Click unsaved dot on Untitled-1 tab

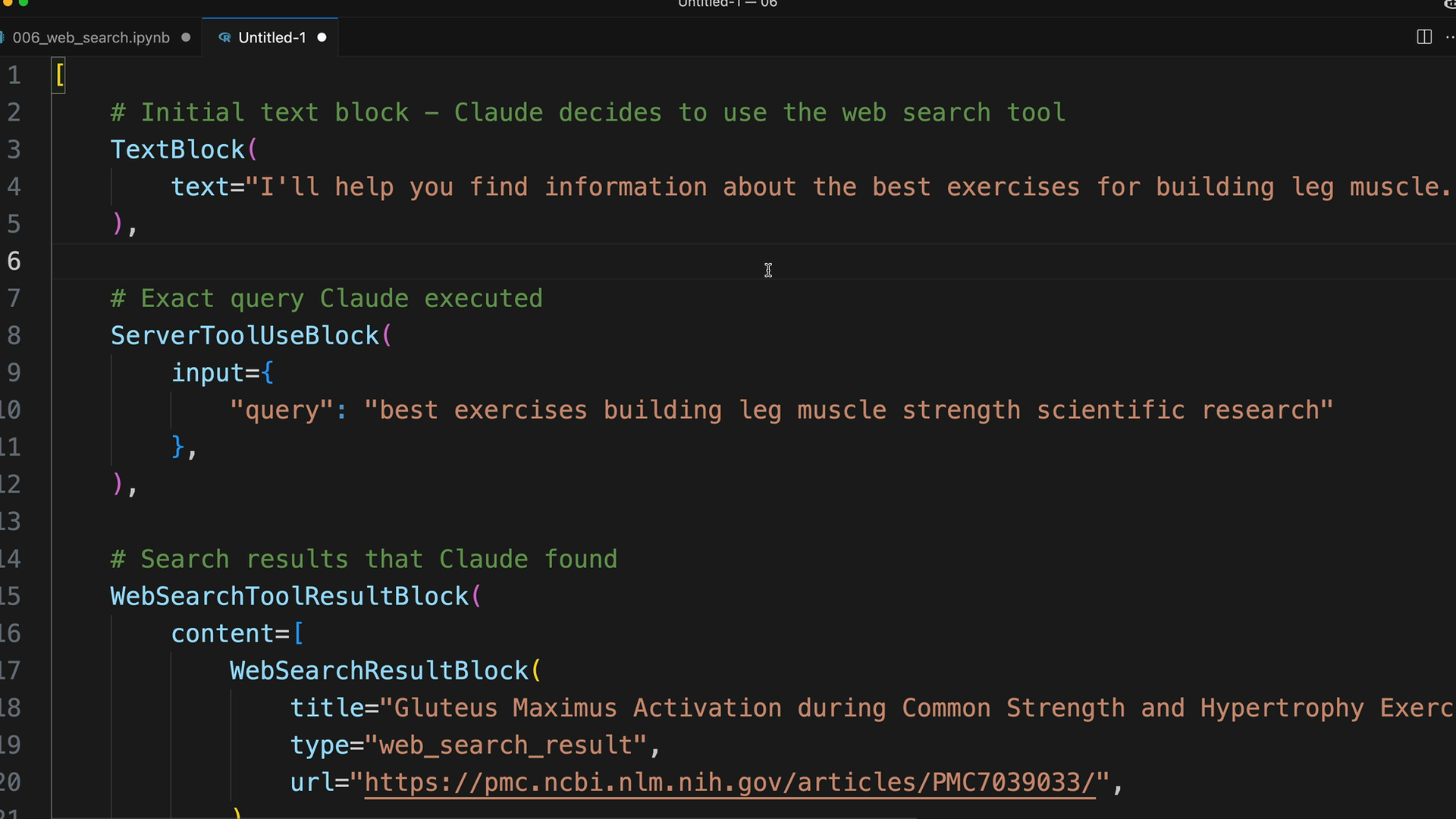click(322, 38)
